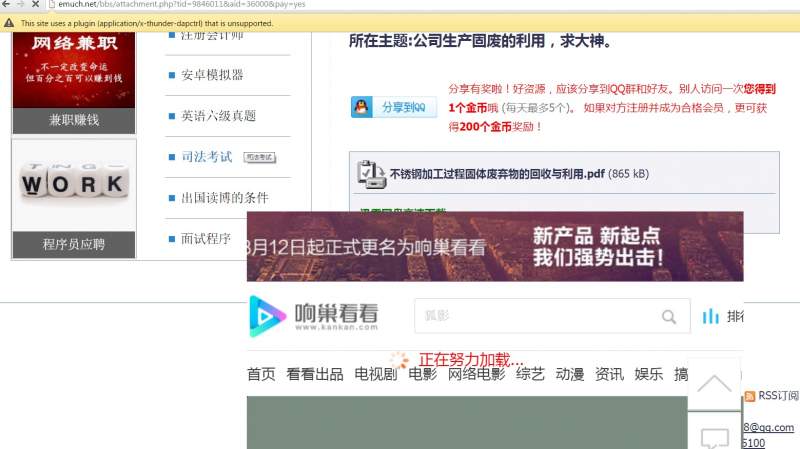
Task: Click the blue ranking bars icon
Action: click(710, 316)
